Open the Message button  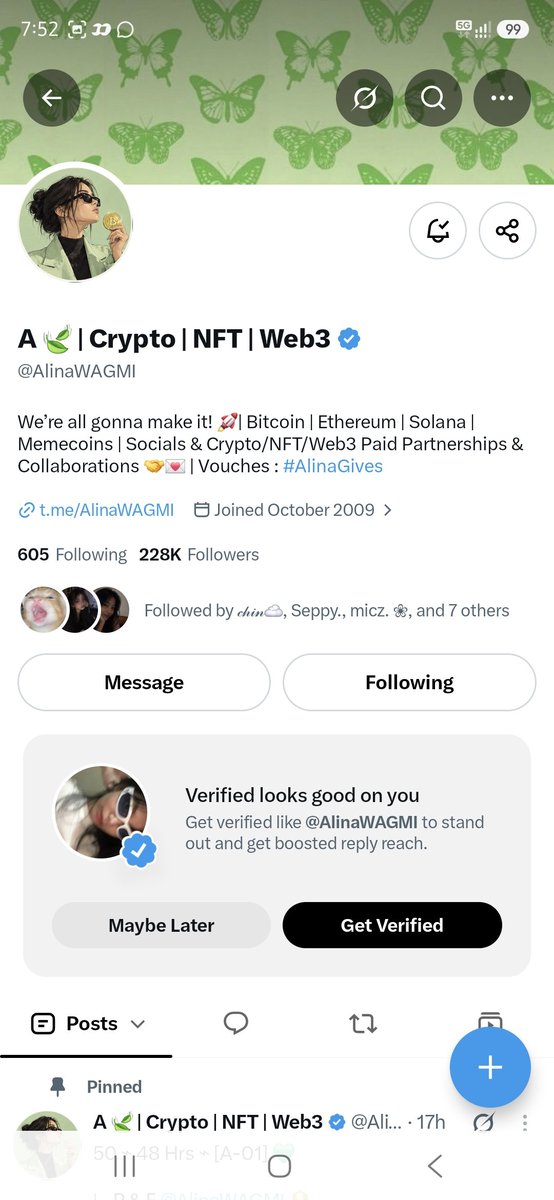tap(144, 682)
